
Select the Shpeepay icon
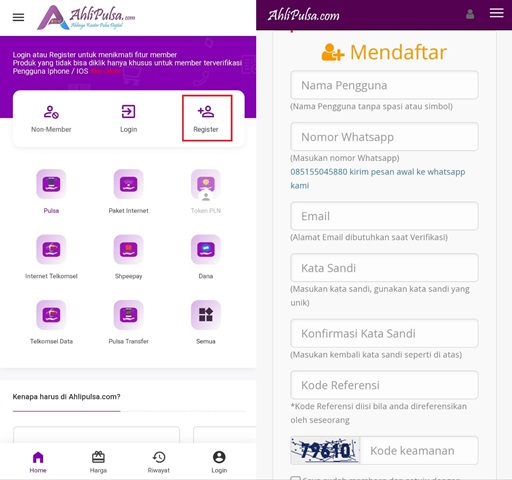click(128, 249)
